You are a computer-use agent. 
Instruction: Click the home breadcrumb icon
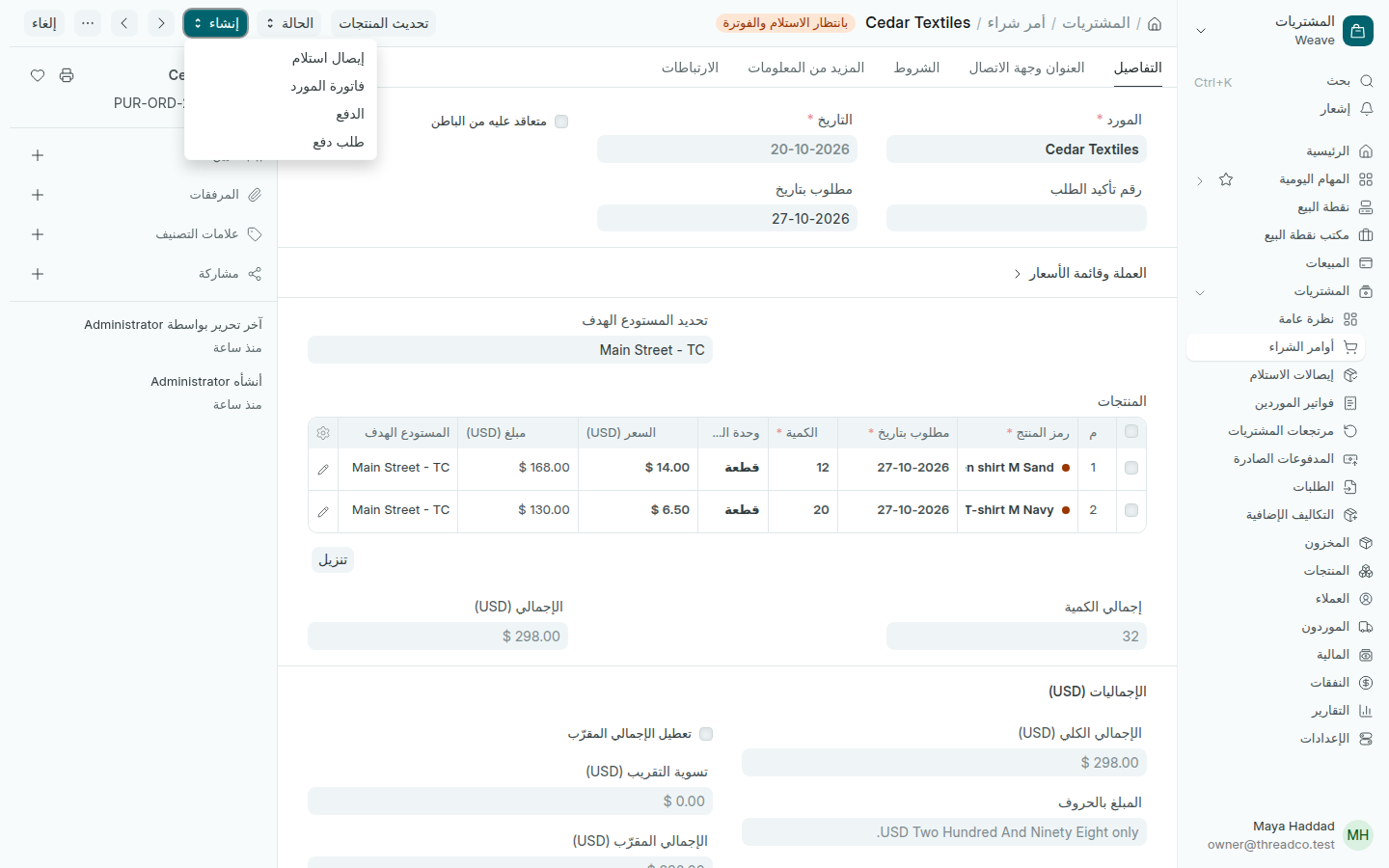coord(1155,23)
